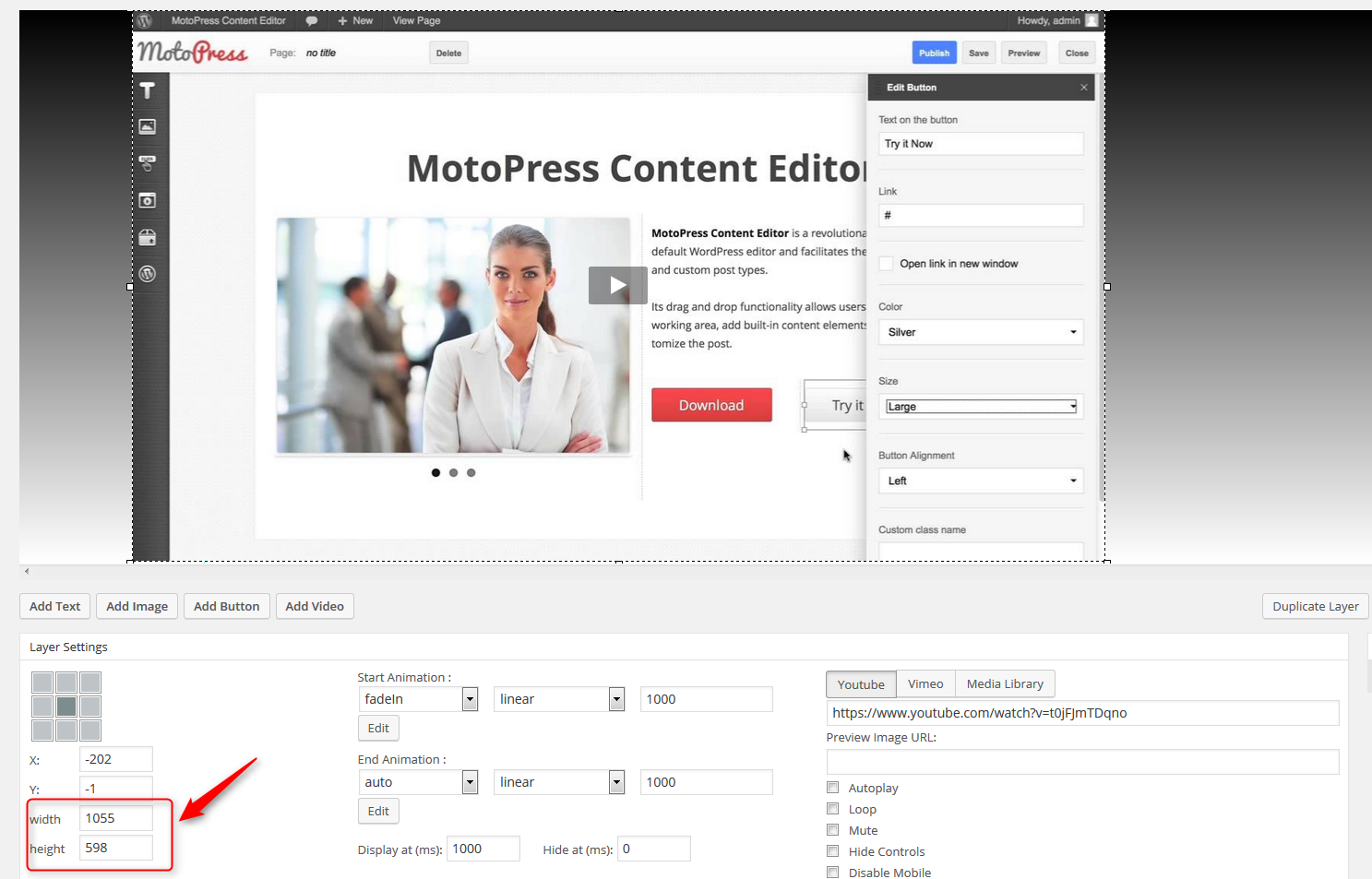Click the horizontal scrollbar left arrow
Viewport: 1372px width, 879px height.
click(x=27, y=572)
